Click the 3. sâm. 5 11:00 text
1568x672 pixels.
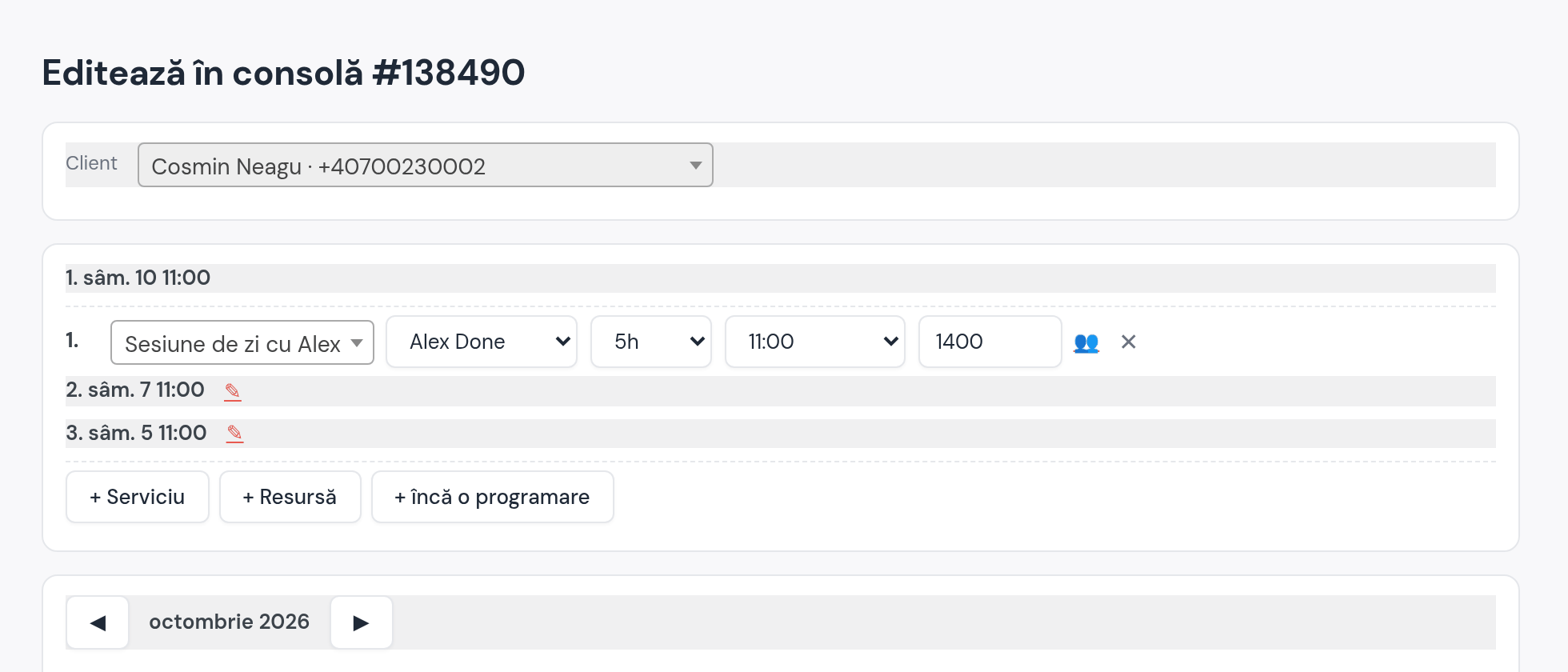pos(136,433)
